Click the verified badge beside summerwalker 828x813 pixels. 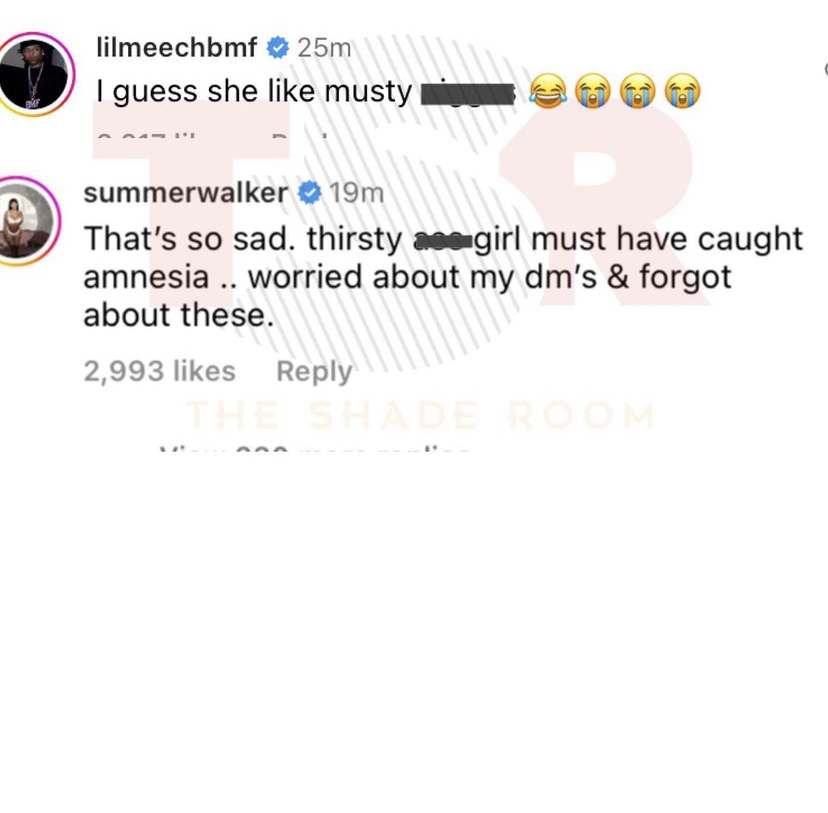click(309, 193)
